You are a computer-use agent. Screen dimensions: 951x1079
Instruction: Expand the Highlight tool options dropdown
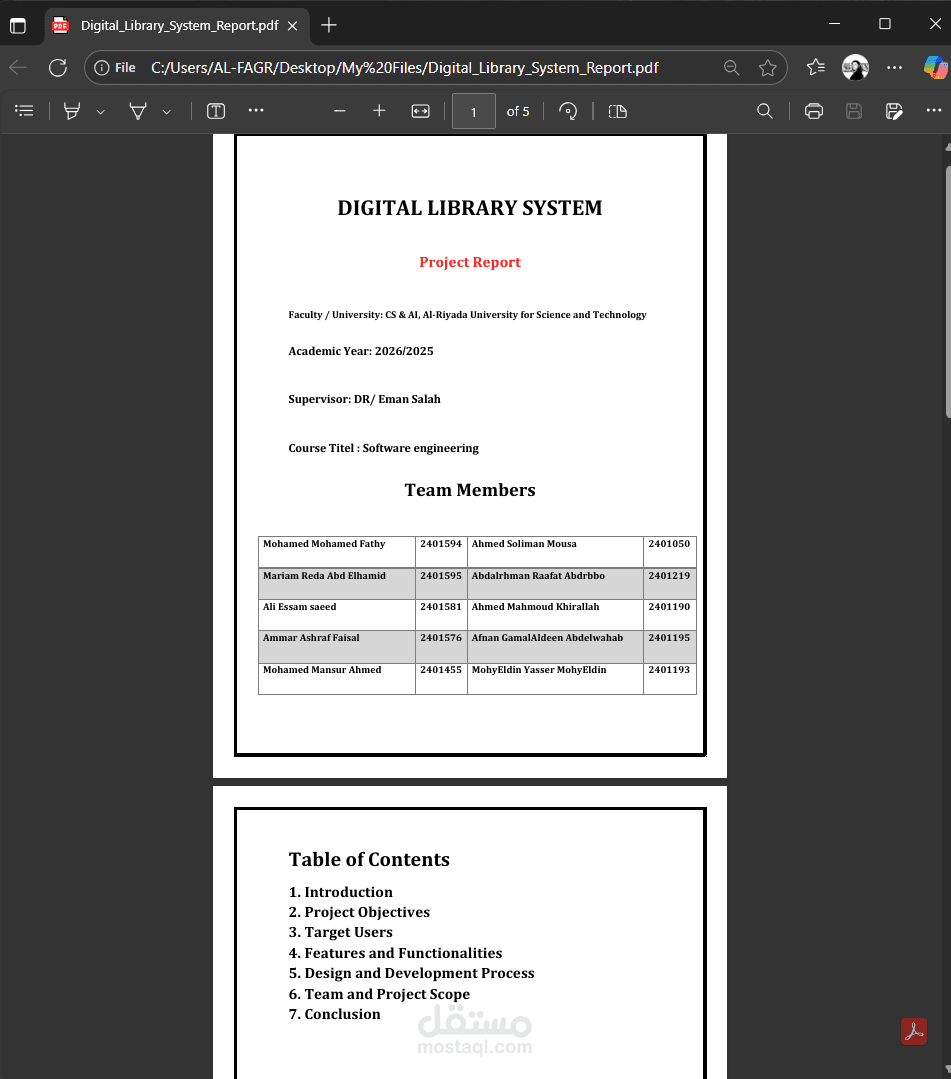coord(100,111)
